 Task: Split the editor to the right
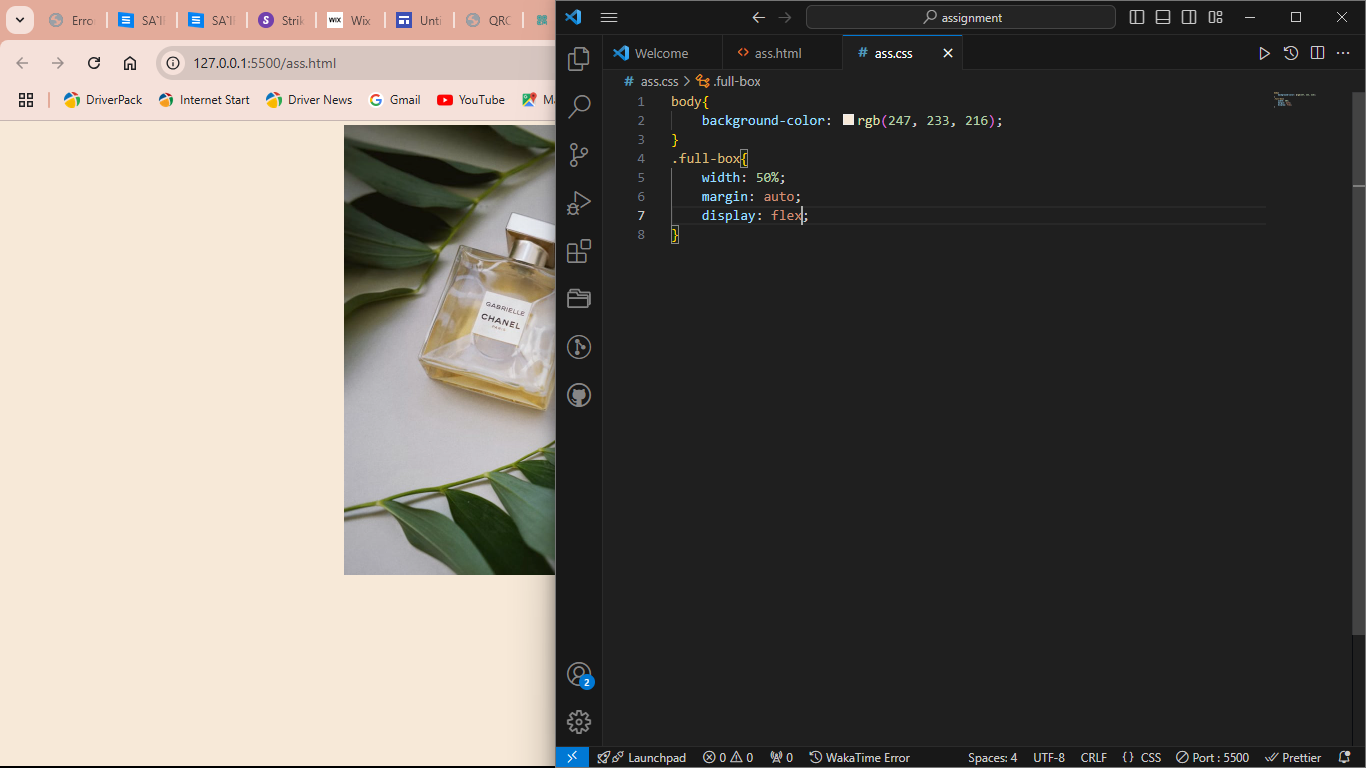[1318, 53]
